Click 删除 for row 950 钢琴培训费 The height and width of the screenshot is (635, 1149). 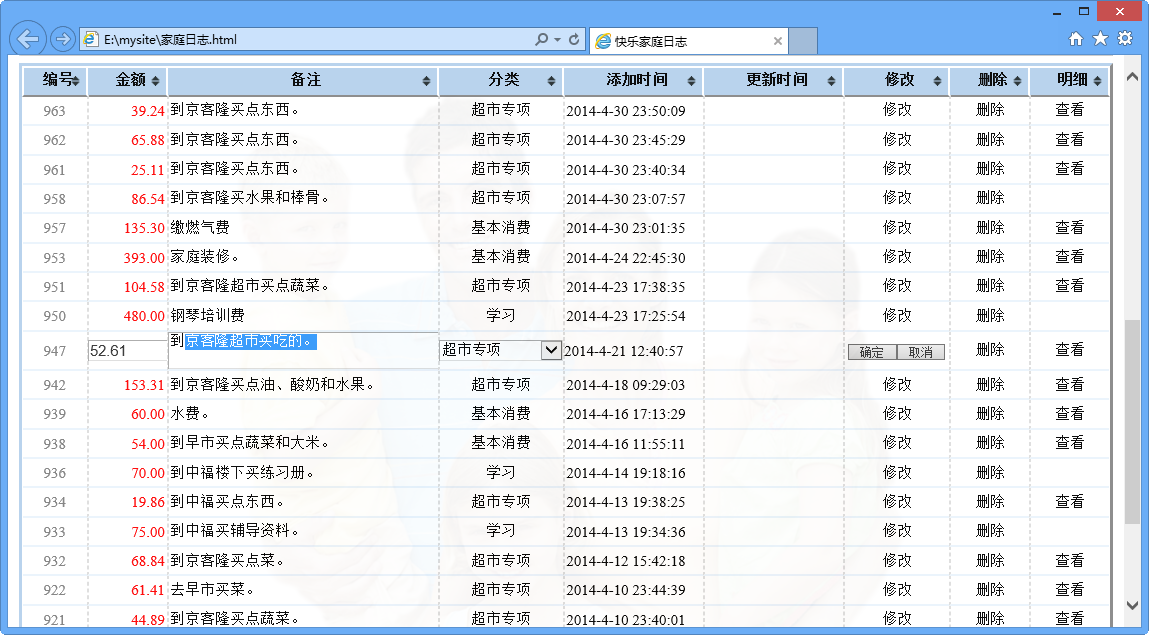click(x=990, y=316)
